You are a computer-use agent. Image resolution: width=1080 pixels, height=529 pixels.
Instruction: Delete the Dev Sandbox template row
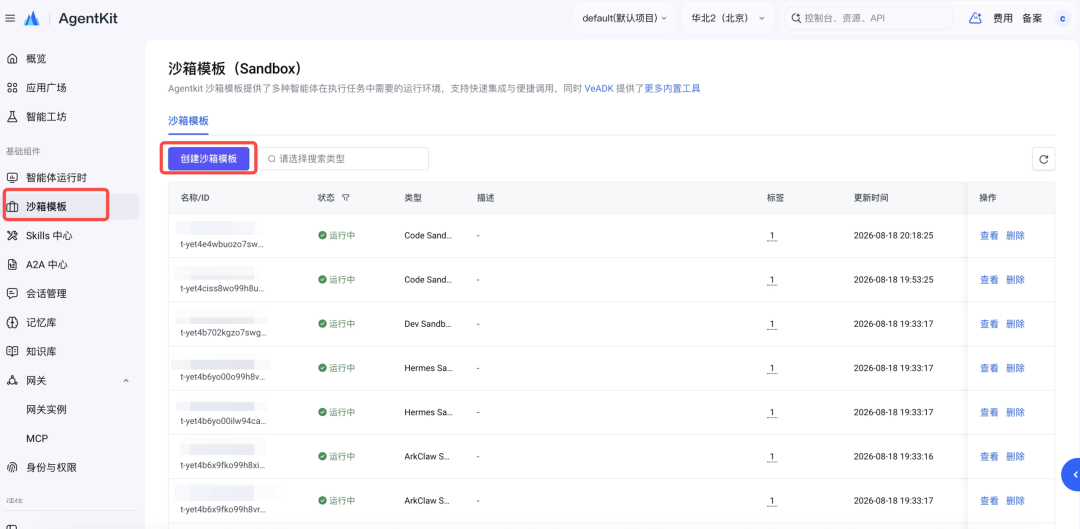[x=1015, y=324]
